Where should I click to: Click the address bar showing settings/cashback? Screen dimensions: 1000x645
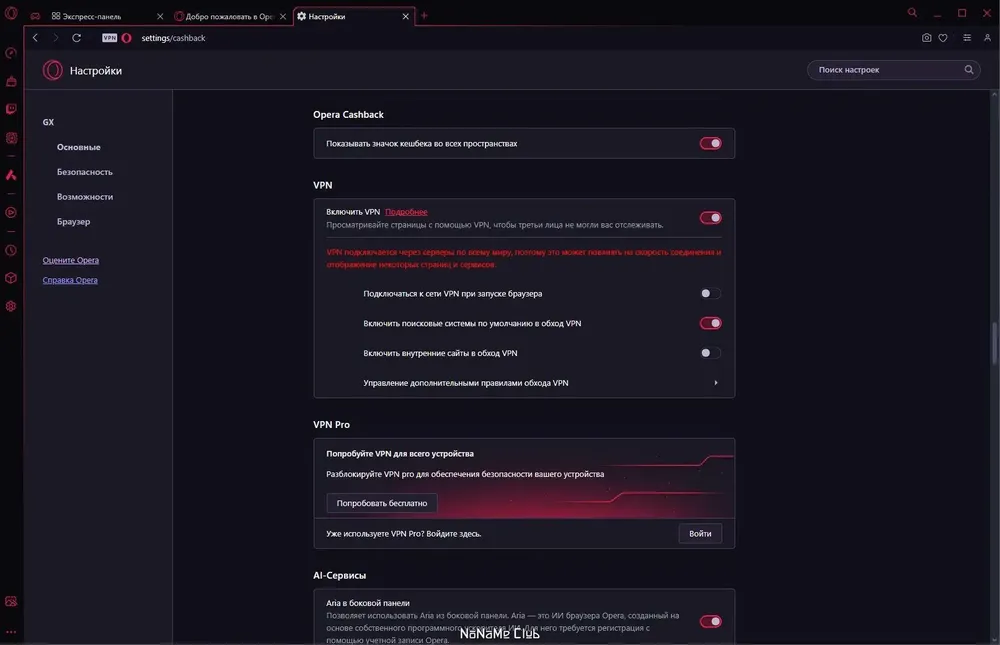(173, 38)
